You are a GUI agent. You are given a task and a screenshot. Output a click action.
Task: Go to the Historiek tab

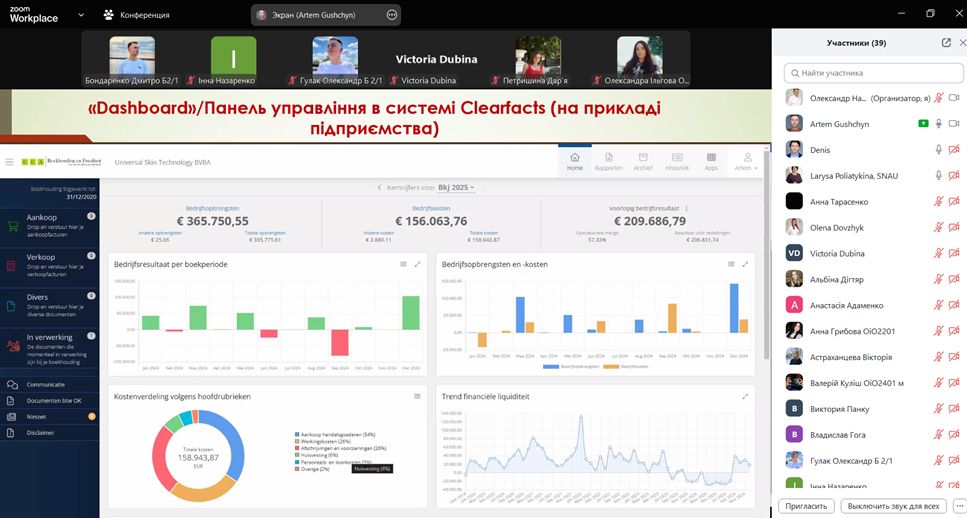(677, 162)
